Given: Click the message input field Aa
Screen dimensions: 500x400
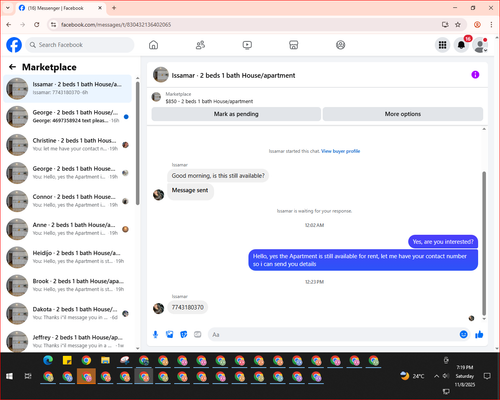Looking at the screenshot, I should coord(333,334).
